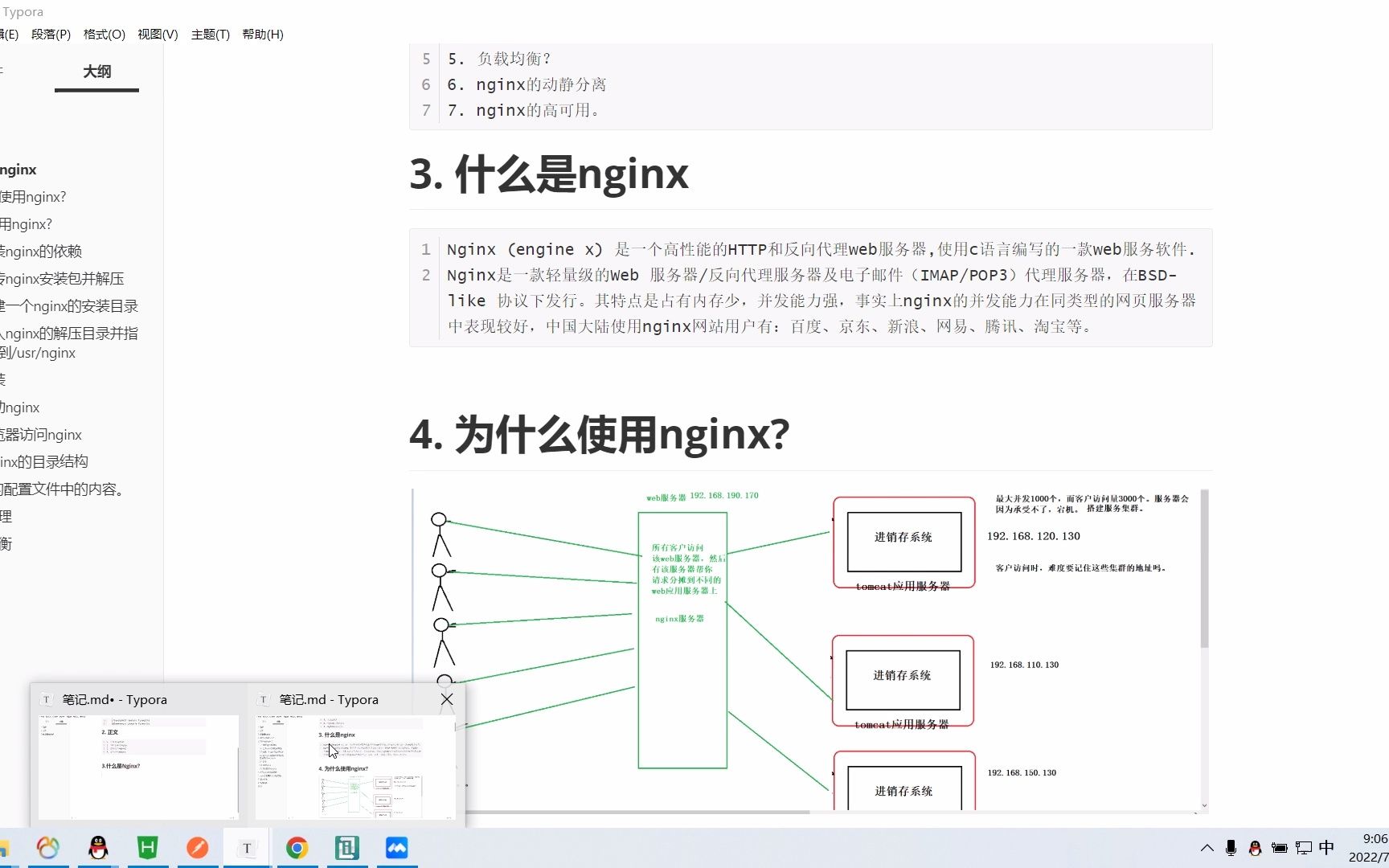Launch Google Chrome from the taskbar
This screenshot has width=1389, height=868.
point(297,847)
